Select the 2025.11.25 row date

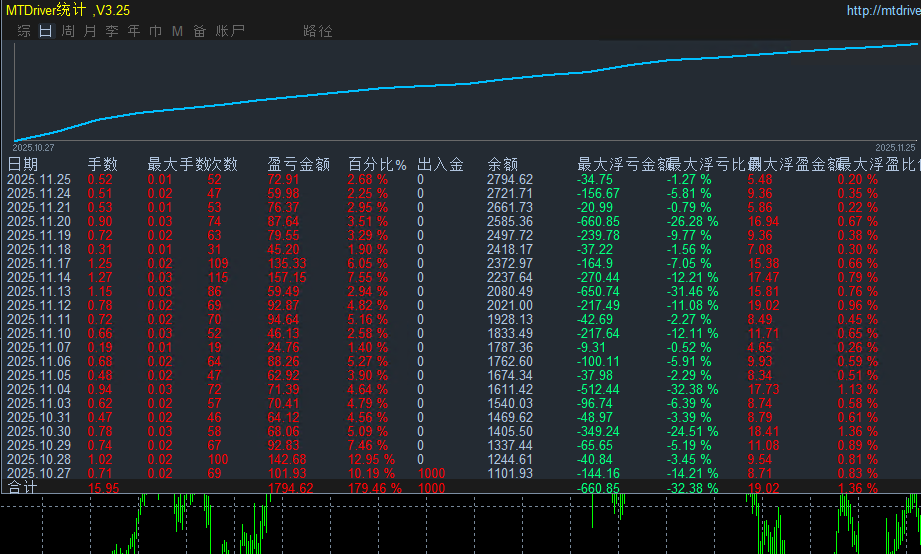point(39,179)
